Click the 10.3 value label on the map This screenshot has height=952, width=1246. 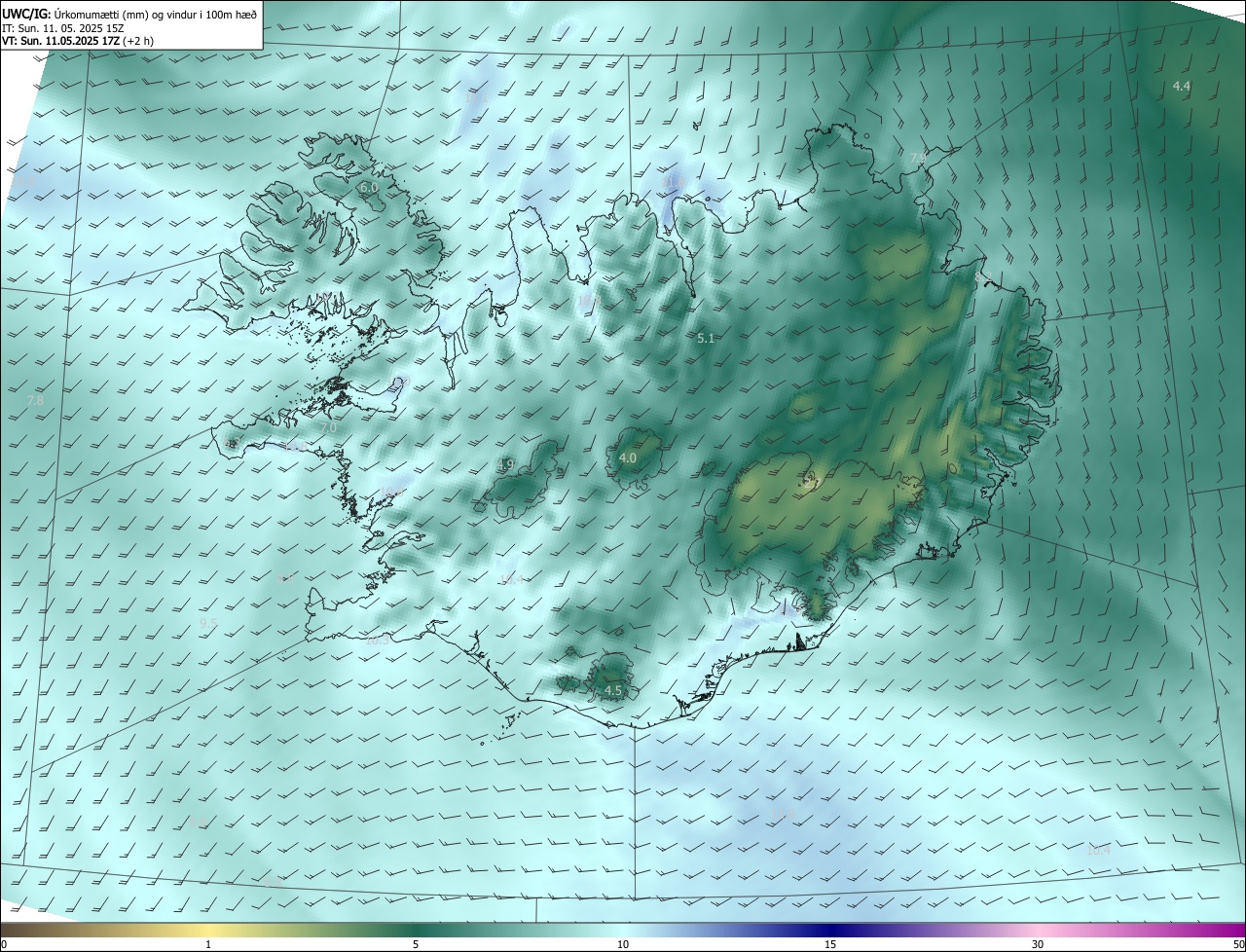(377, 640)
